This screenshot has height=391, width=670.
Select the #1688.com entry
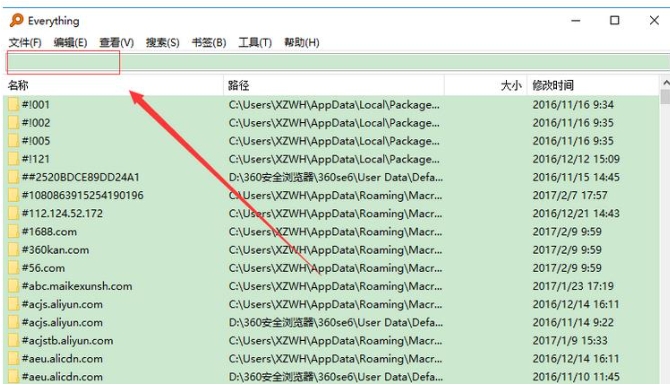point(49,232)
